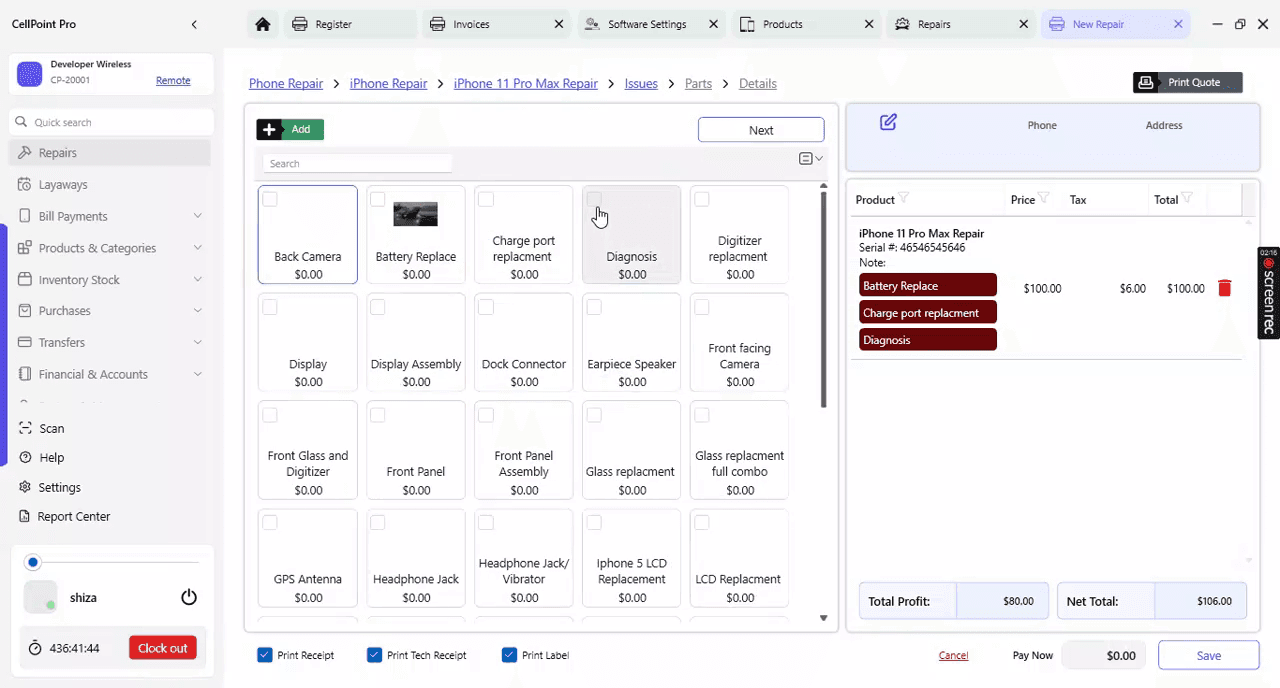Tick the Digitizer replacment checkbox
1280x688 pixels.
702,199
